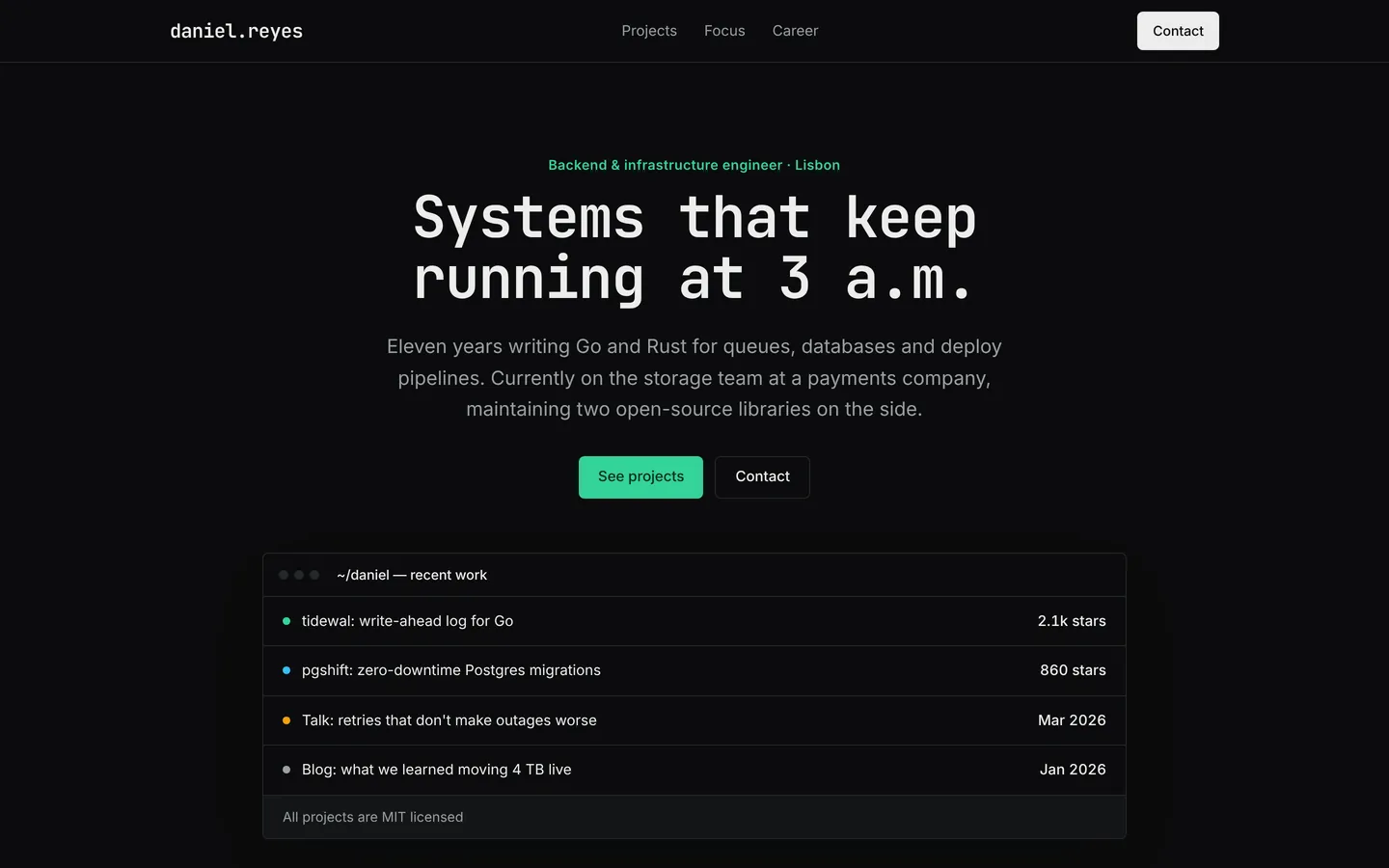Click the All projects are MIT licensed note
This screenshot has width=1389, height=868.
tap(373, 817)
